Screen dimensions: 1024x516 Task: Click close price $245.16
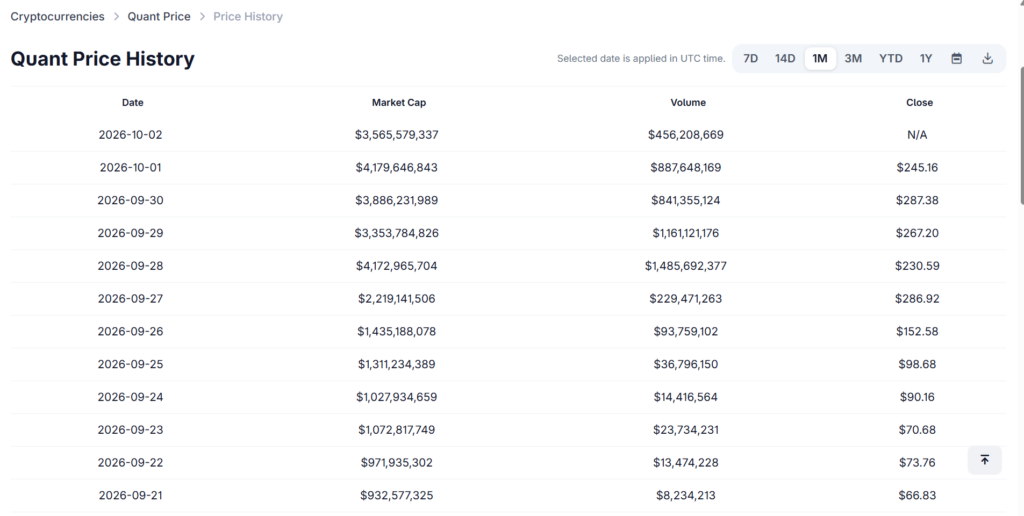917,167
